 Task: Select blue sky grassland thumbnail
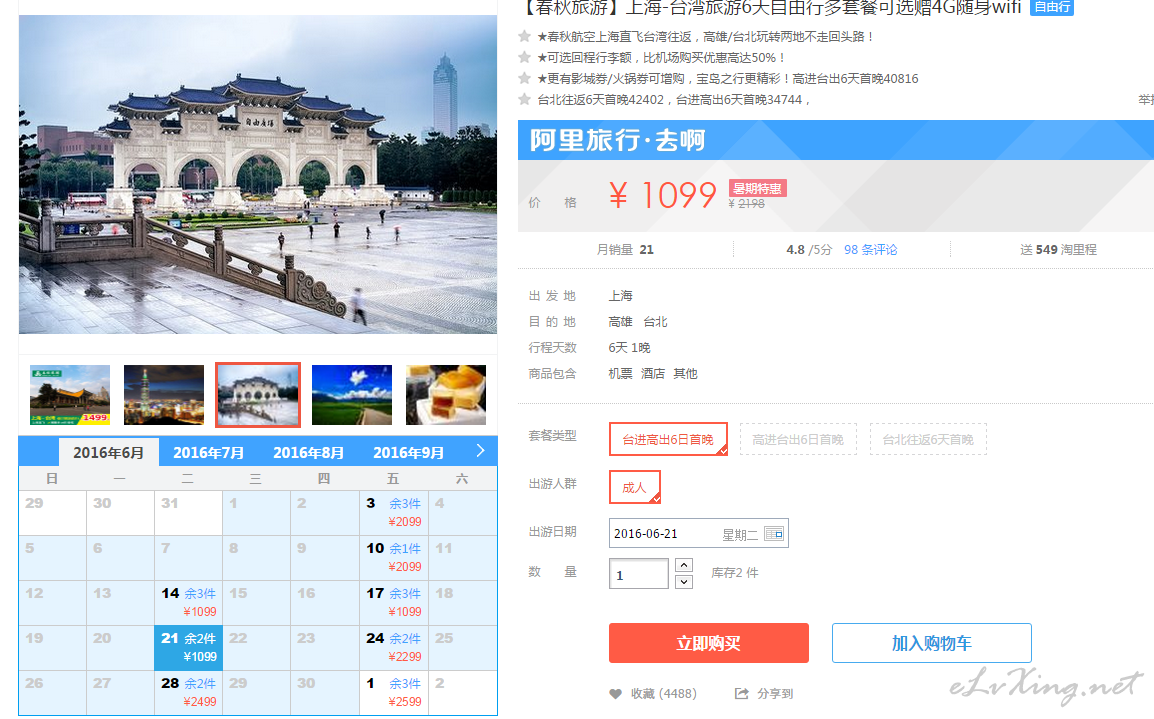tap(352, 395)
